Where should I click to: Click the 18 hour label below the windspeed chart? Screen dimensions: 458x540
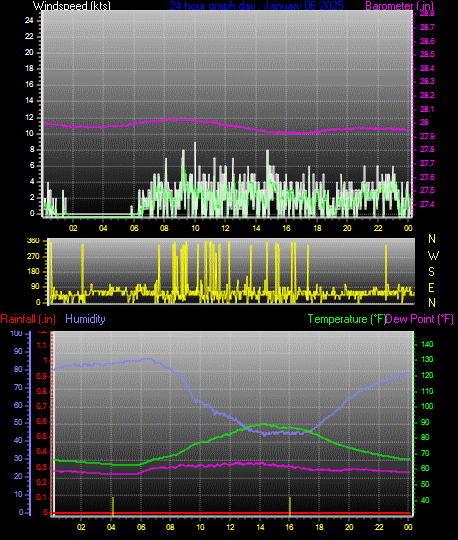click(x=317, y=228)
